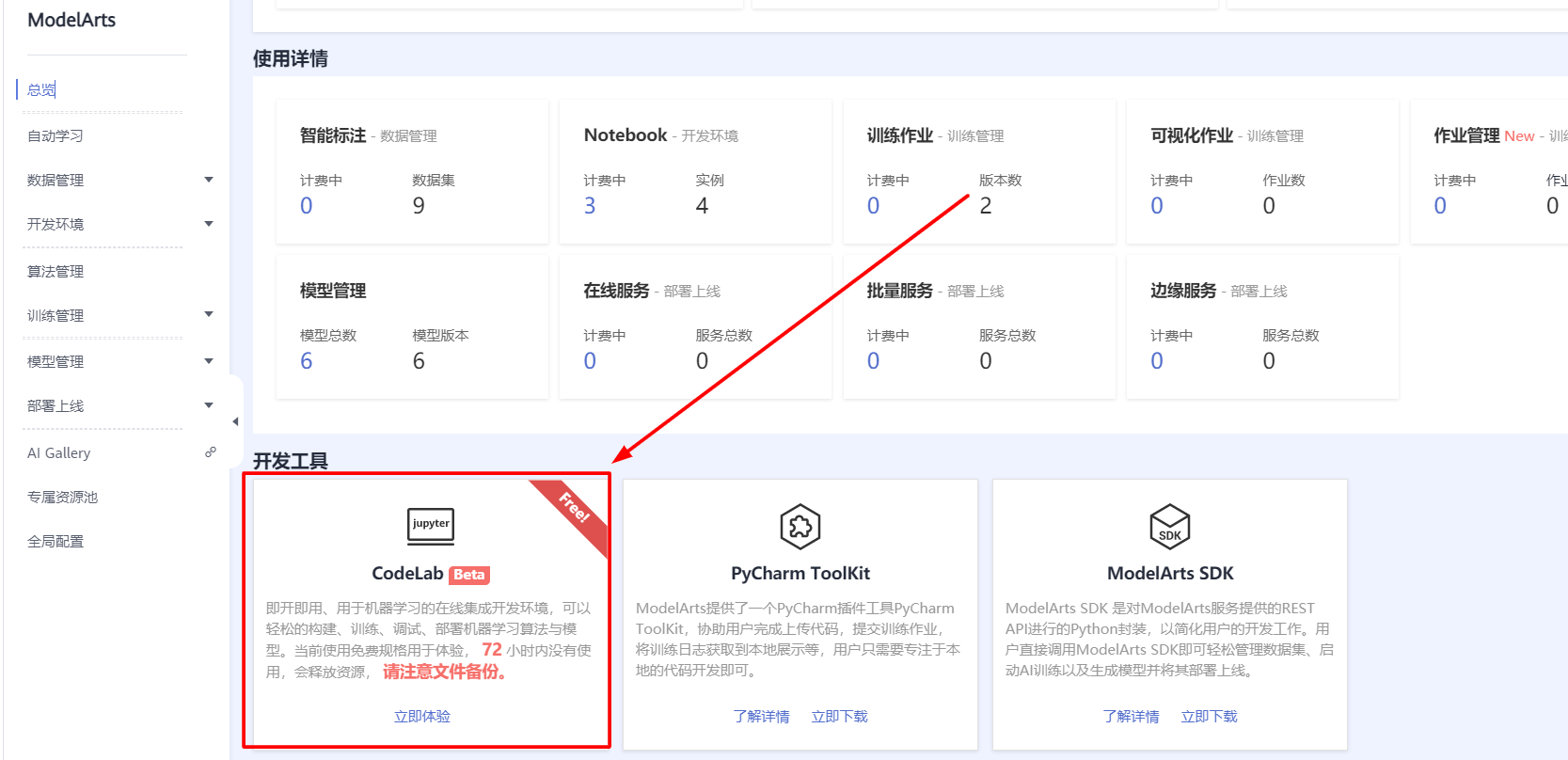Viewport: 1568px width, 760px height.
Task: Click the 作业管理 card title
Action: [x=1467, y=135]
